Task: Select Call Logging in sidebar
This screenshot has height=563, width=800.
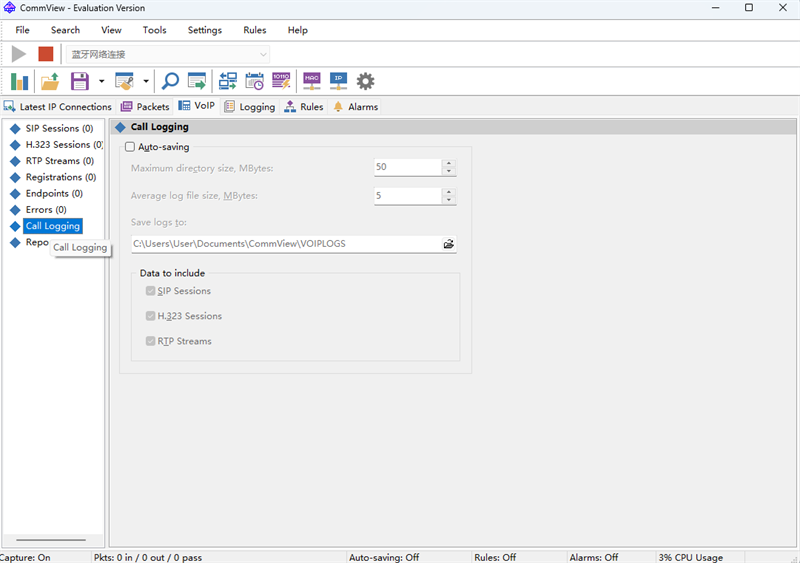Action: [53, 226]
